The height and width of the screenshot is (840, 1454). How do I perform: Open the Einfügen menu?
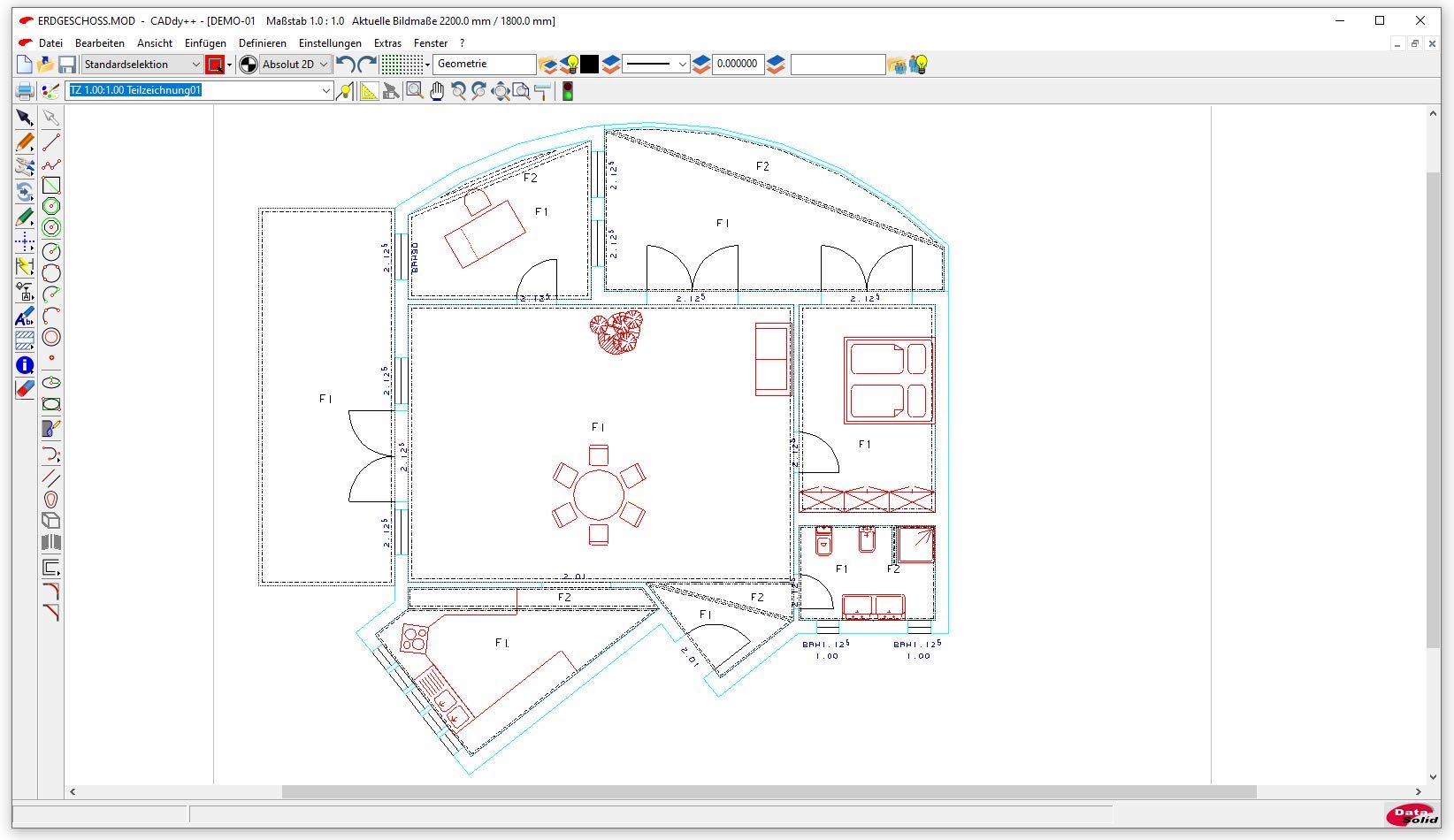point(205,42)
